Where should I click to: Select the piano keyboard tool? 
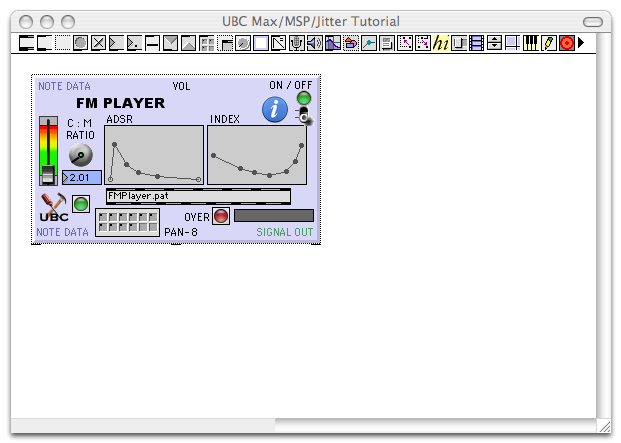(531, 43)
